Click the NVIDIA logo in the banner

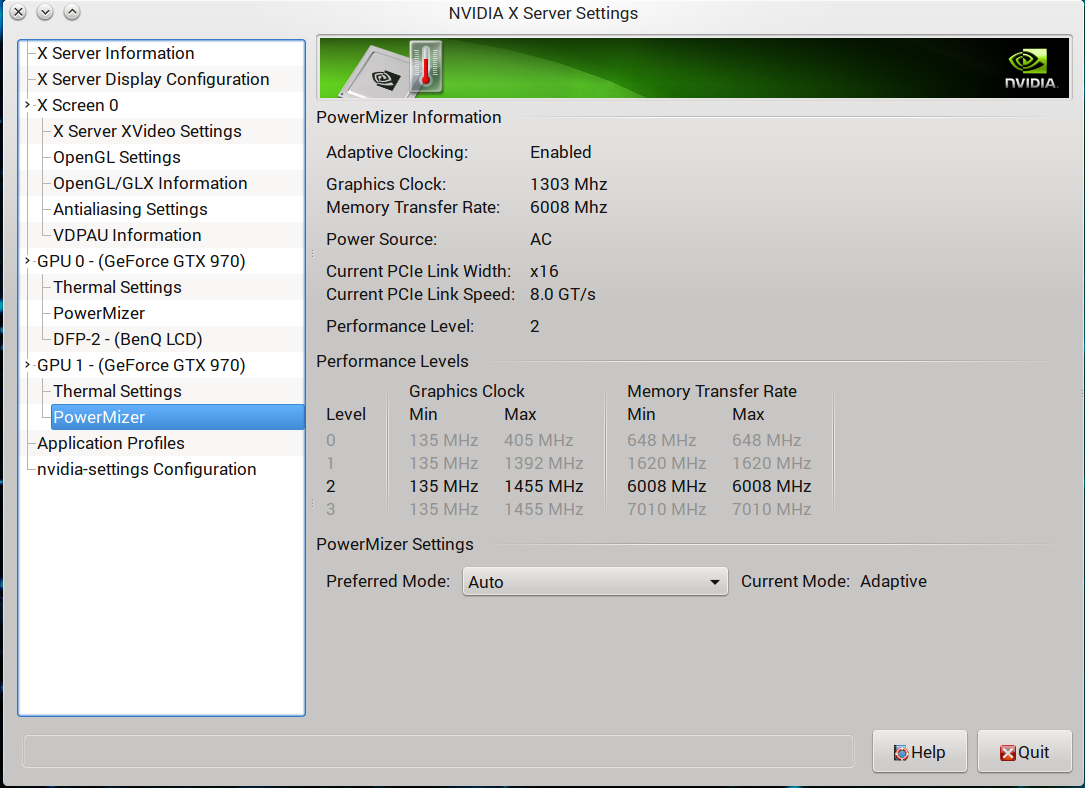1031,68
